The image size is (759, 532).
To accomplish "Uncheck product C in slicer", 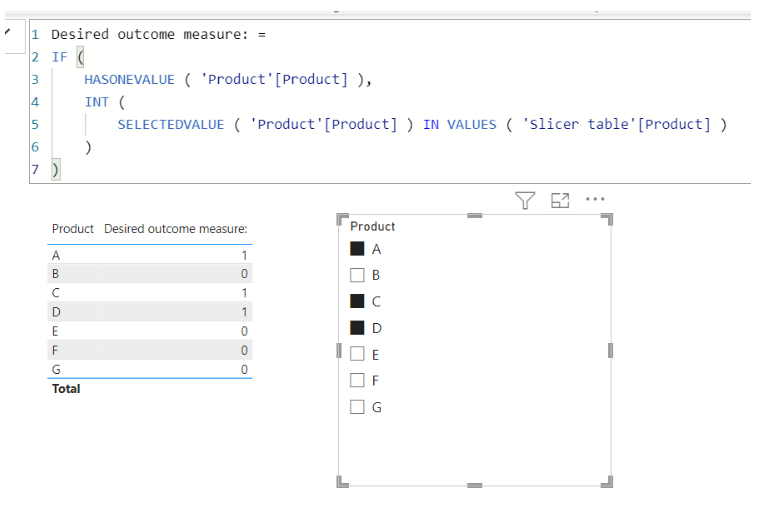I will tap(357, 301).
